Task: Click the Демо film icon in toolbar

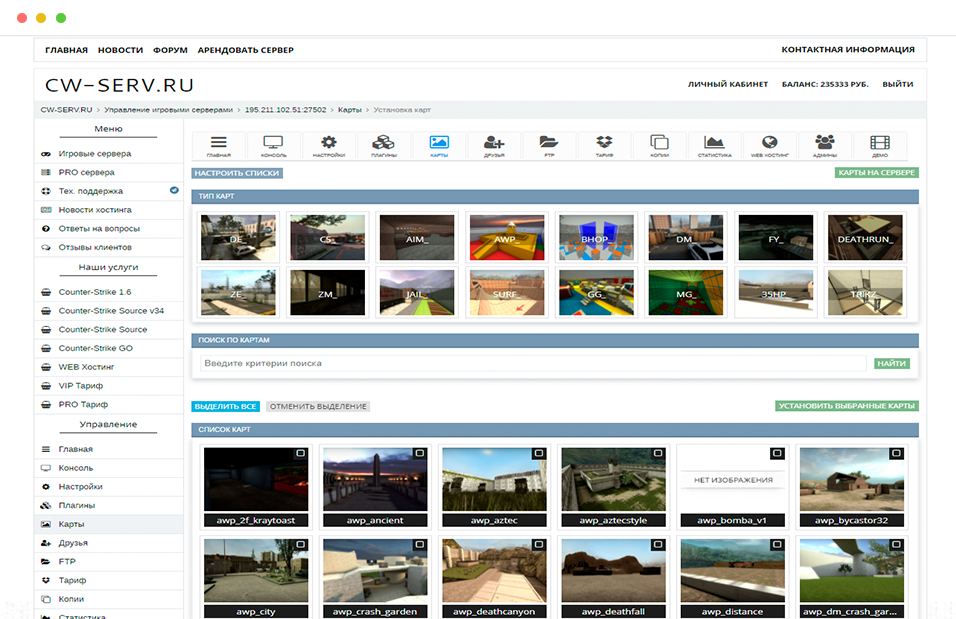Action: (879, 143)
